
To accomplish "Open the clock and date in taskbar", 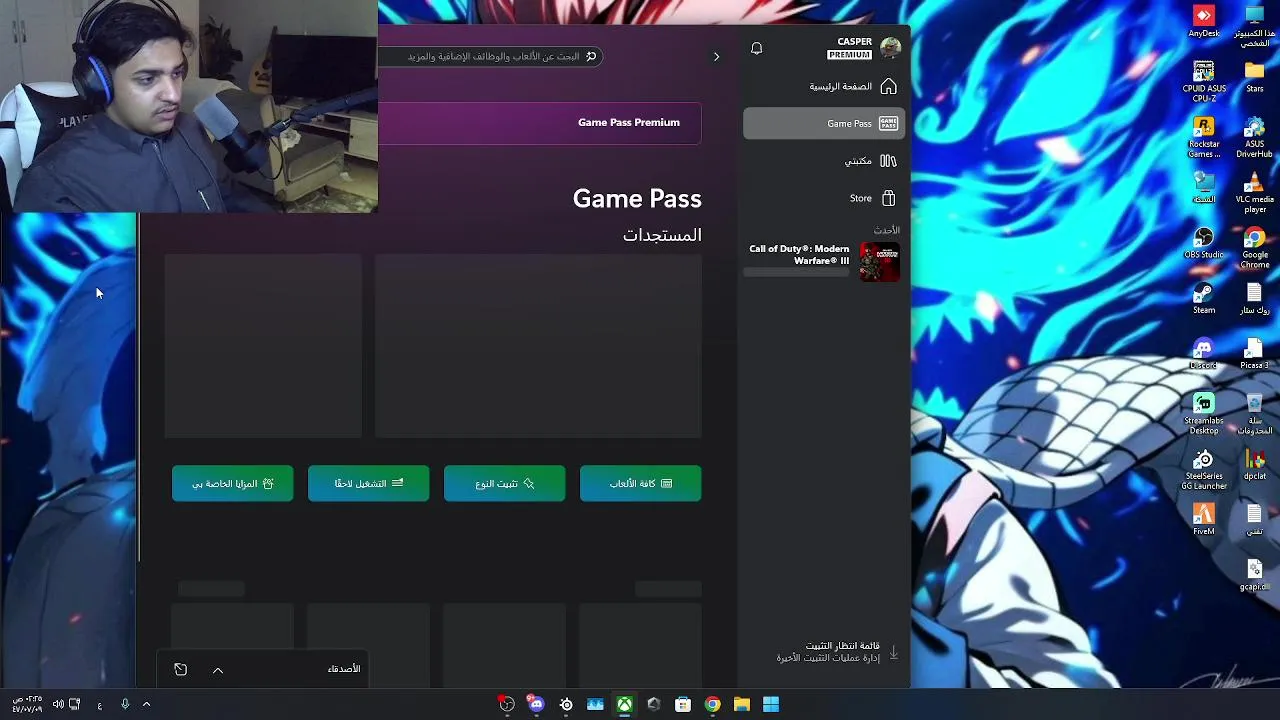I will (x=27, y=704).
